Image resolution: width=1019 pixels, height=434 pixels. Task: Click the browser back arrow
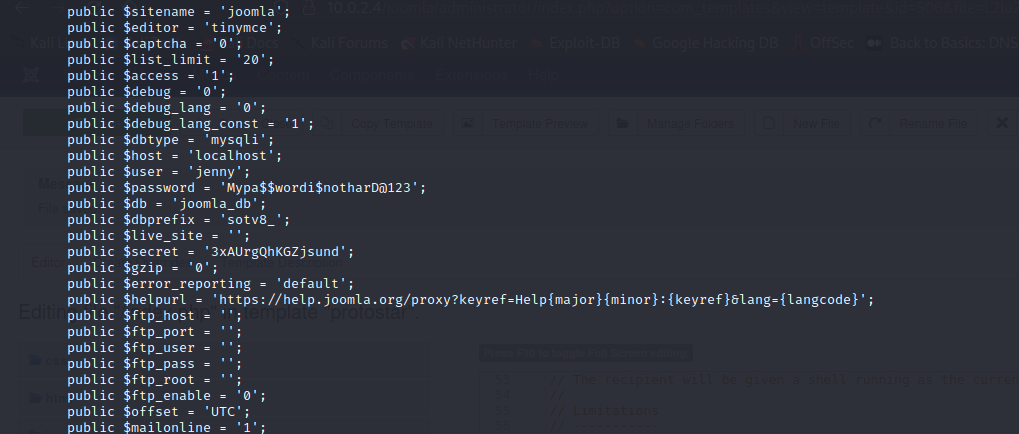click(x=21, y=8)
